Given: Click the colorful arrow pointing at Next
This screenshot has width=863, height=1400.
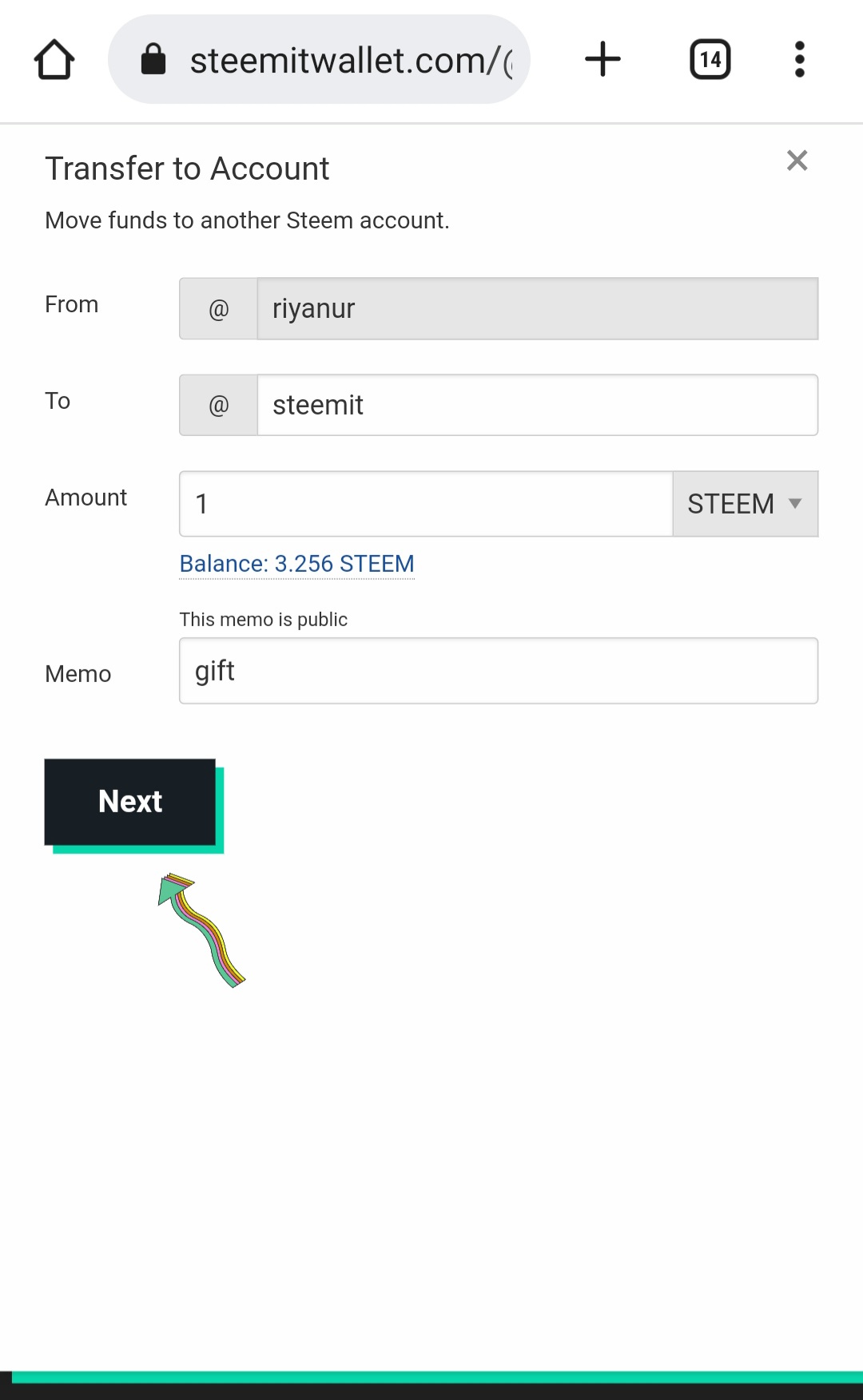Looking at the screenshot, I should [x=201, y=928].
